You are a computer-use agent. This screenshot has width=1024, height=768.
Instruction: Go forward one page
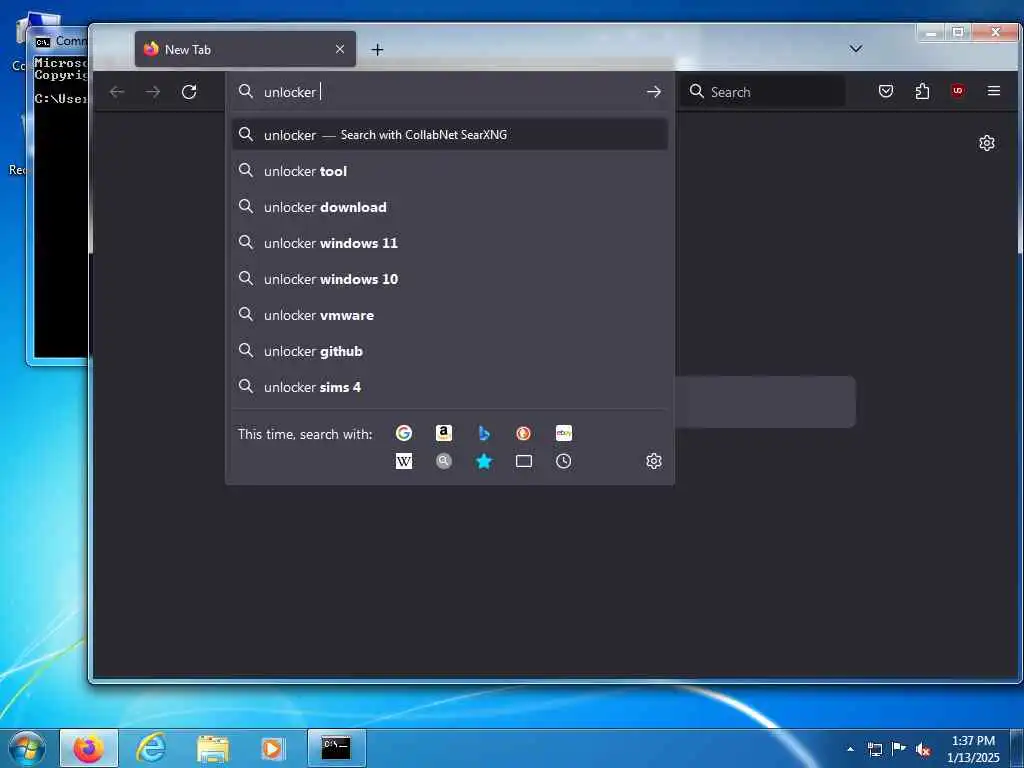click(153, 92)
